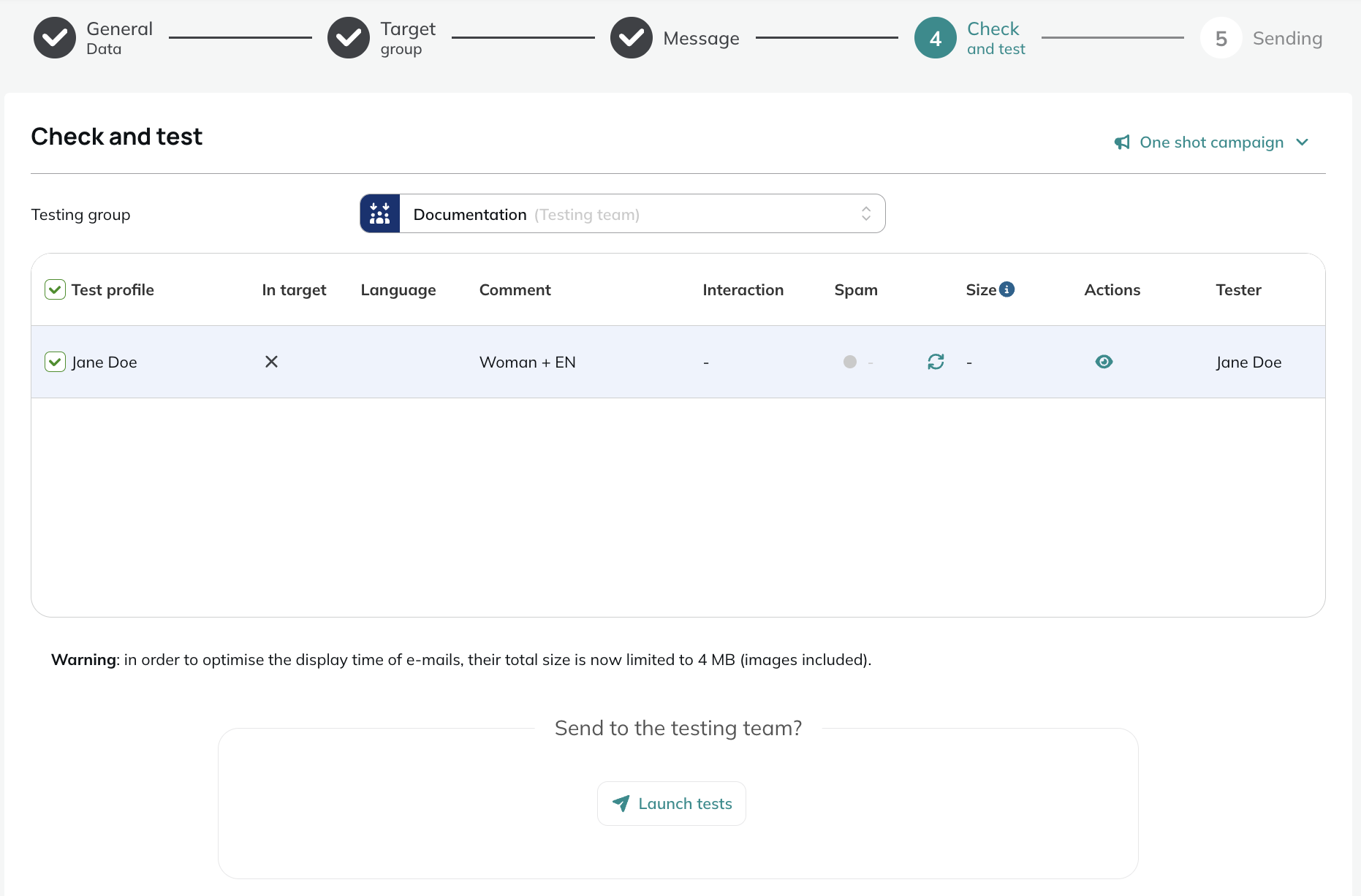Go to the Sending step
The image size is (1361, 896).
click(x=1262, y=38)
